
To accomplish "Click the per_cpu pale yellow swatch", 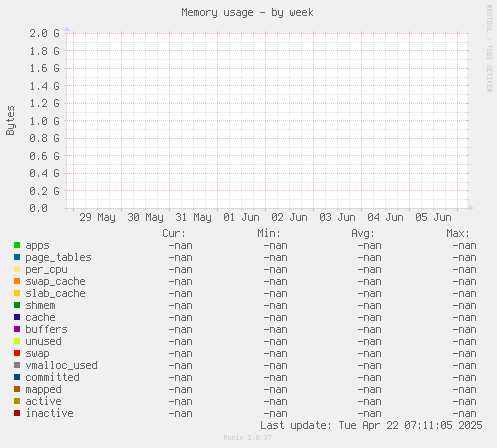I will point(17,269).
